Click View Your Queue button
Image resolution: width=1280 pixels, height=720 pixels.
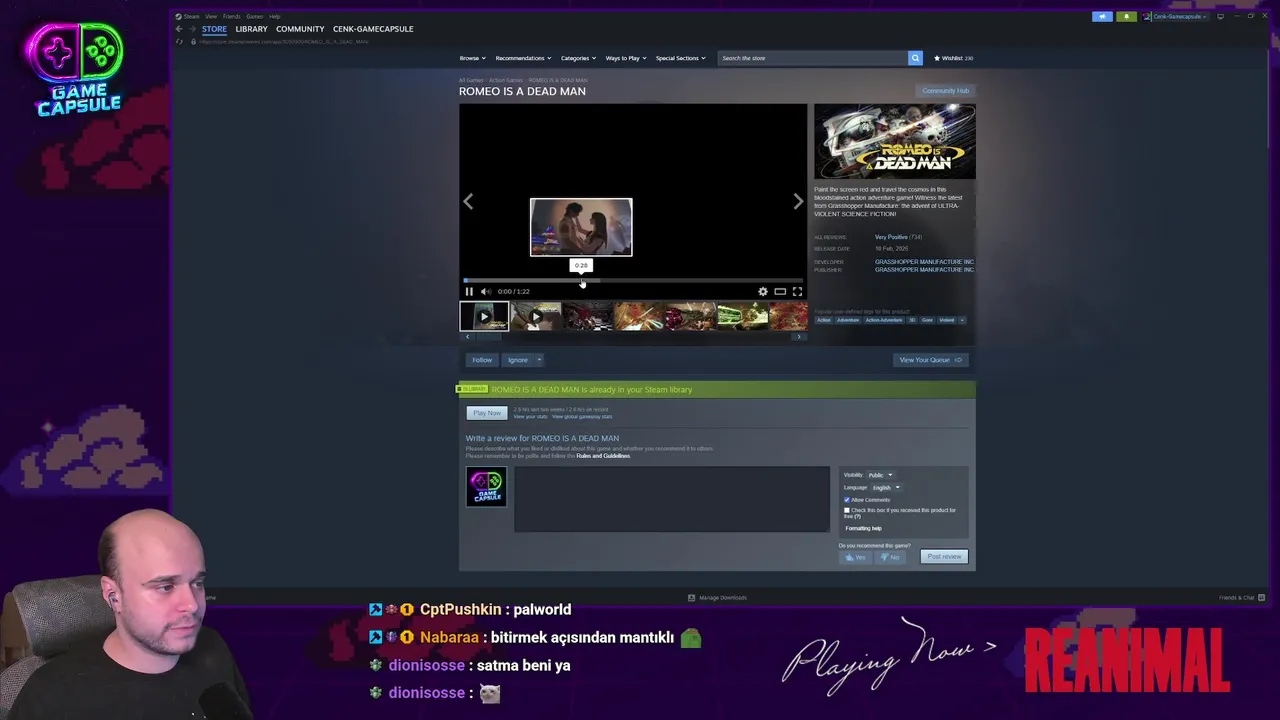pos(930,360)
